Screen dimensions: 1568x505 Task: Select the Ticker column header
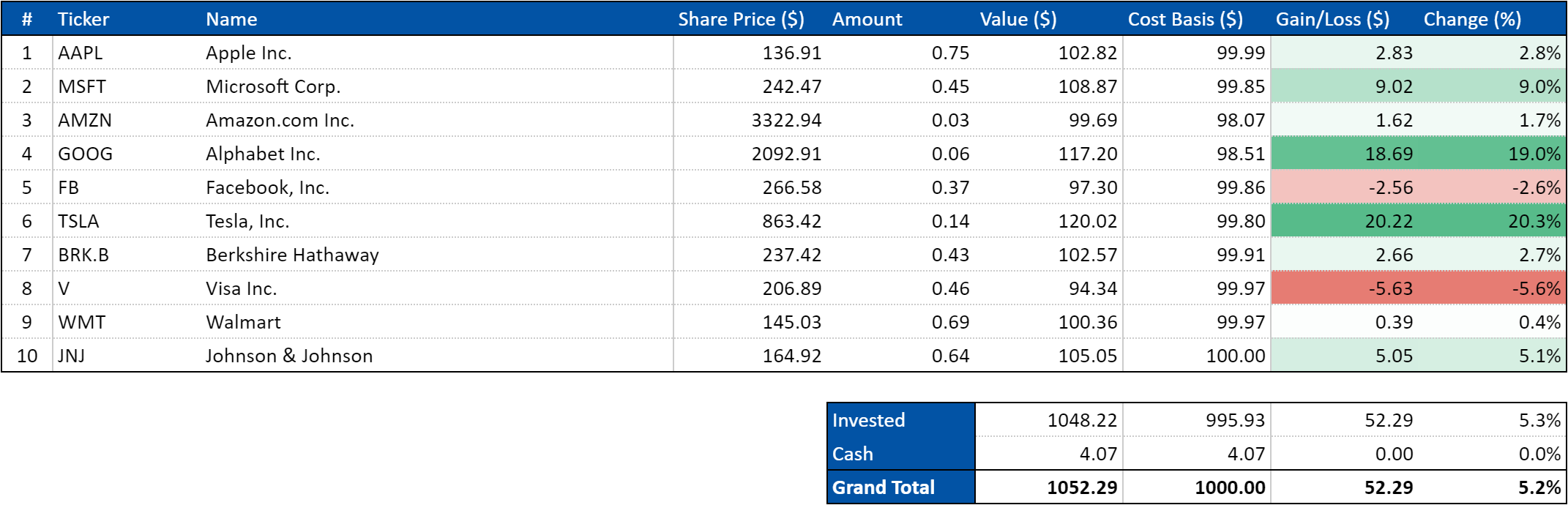127,19
